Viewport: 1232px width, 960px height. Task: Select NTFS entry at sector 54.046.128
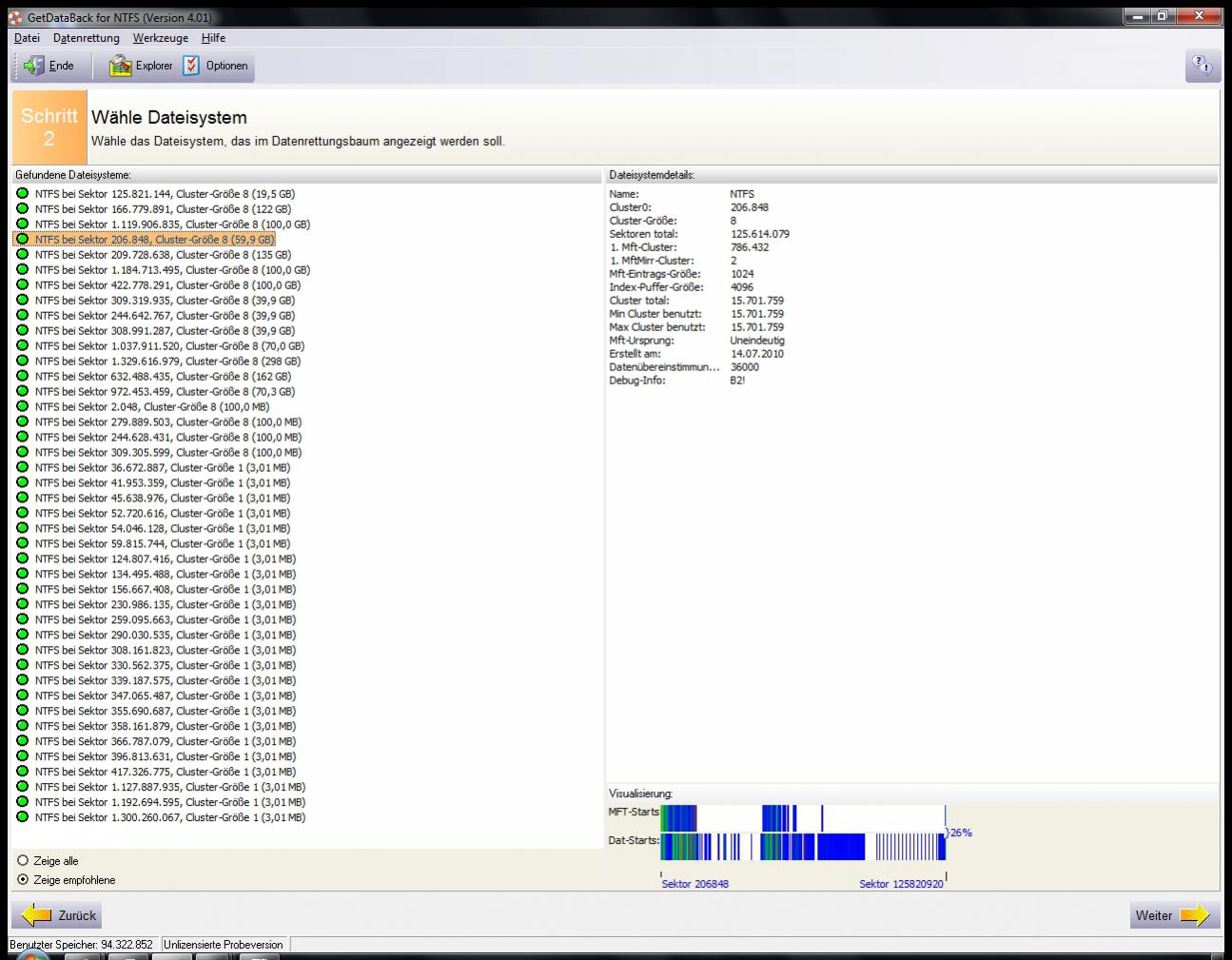point(163,528)
